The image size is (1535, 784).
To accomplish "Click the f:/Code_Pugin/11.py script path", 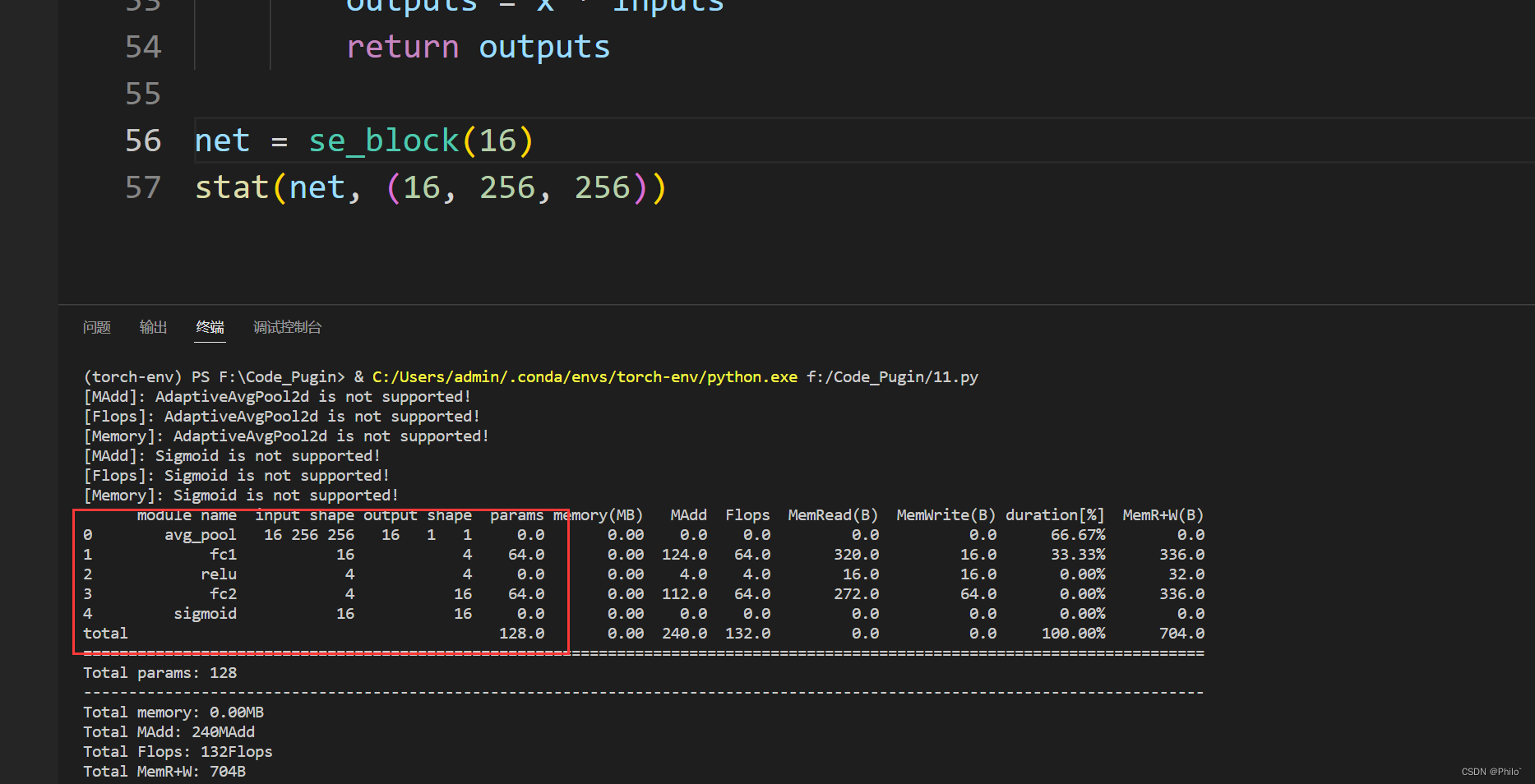I will tap(892, 377).
